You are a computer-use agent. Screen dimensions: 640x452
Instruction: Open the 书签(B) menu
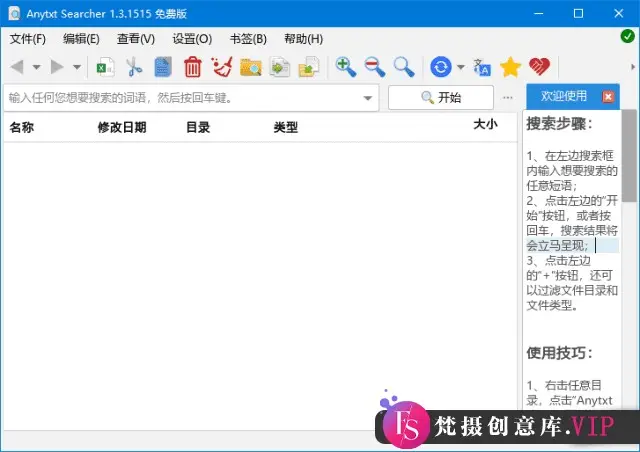coord(248,39)
